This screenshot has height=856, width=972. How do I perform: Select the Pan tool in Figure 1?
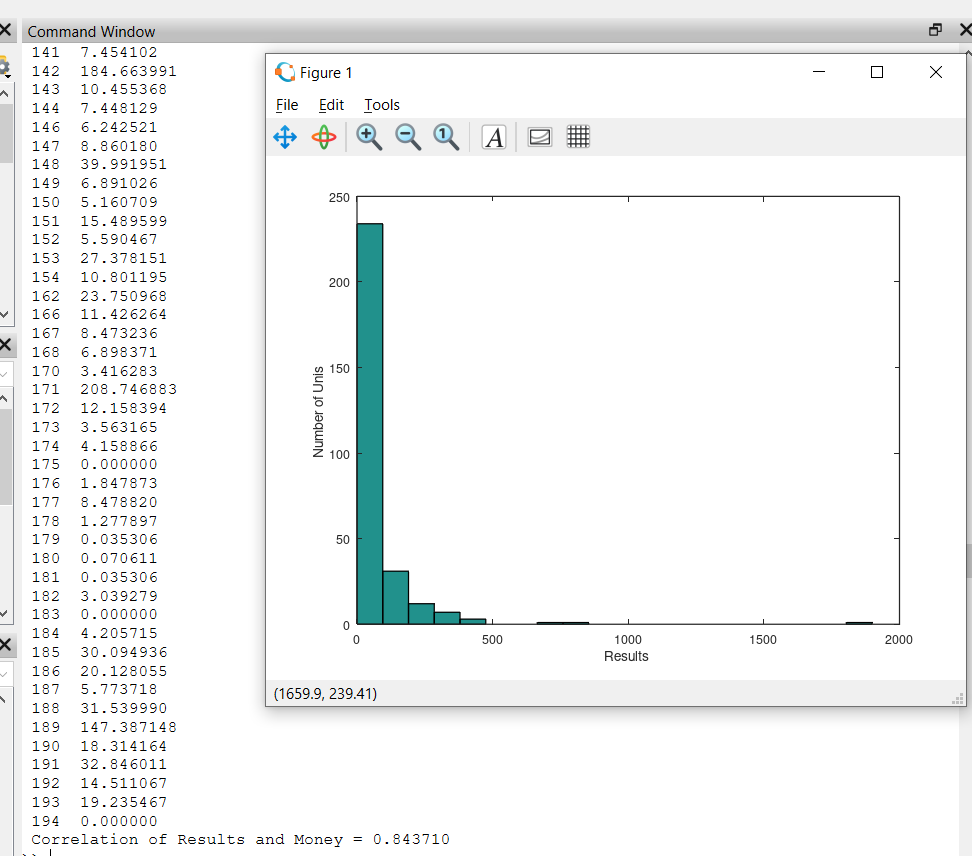285,138
